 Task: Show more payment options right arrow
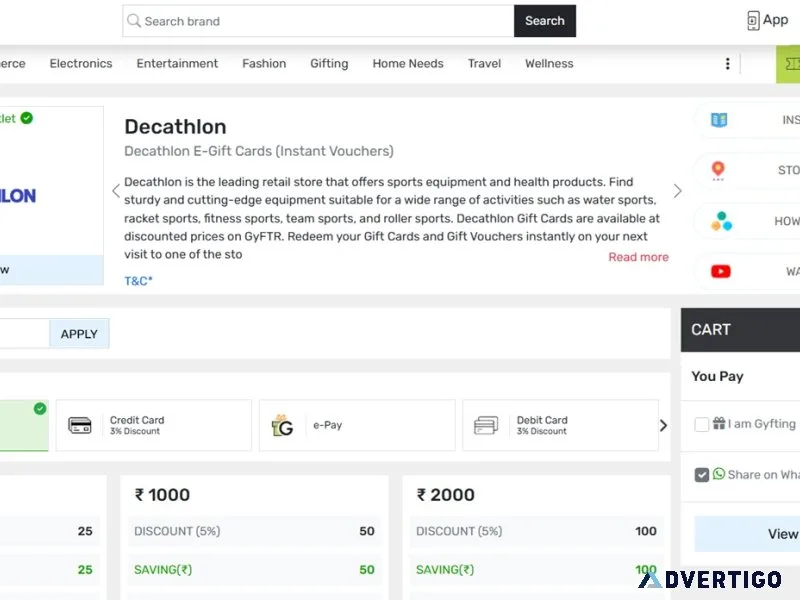[x=663, y=426]
